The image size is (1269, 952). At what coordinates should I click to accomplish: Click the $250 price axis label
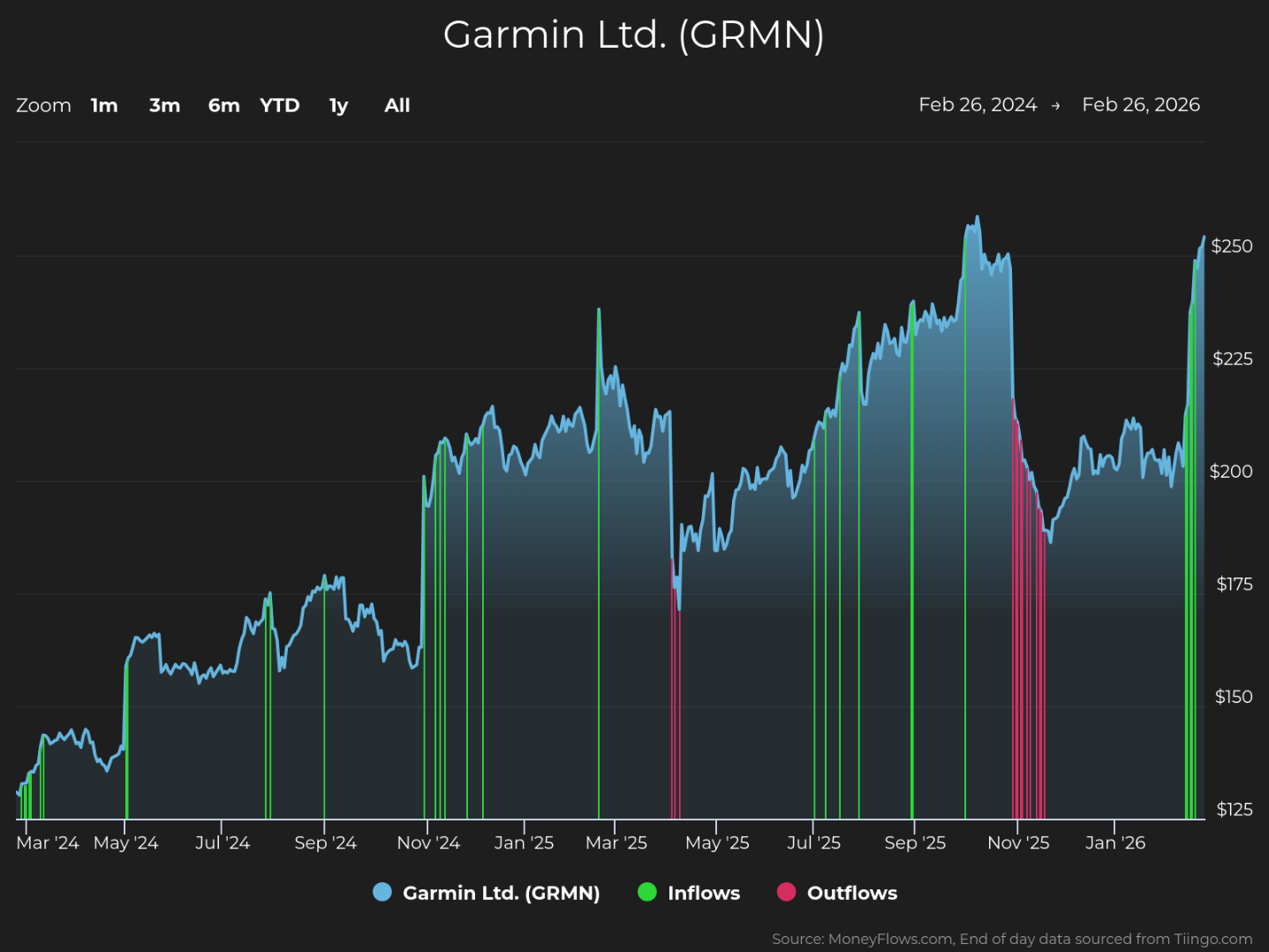pyautogui.click(x=1232, y=246)
